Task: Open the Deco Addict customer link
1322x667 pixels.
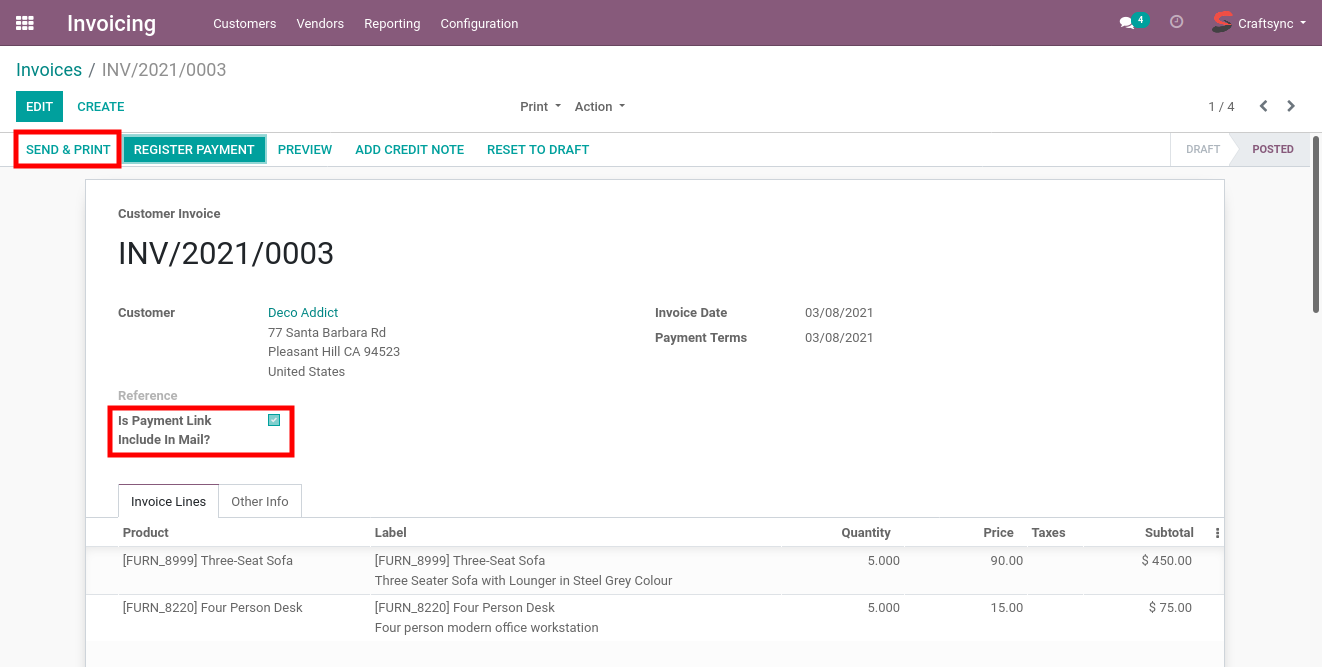Action: (303, 313)
